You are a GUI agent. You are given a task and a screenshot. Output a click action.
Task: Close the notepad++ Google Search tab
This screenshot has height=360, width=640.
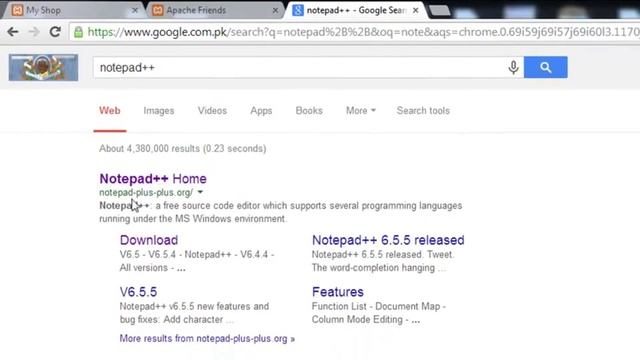click(416, 10)
